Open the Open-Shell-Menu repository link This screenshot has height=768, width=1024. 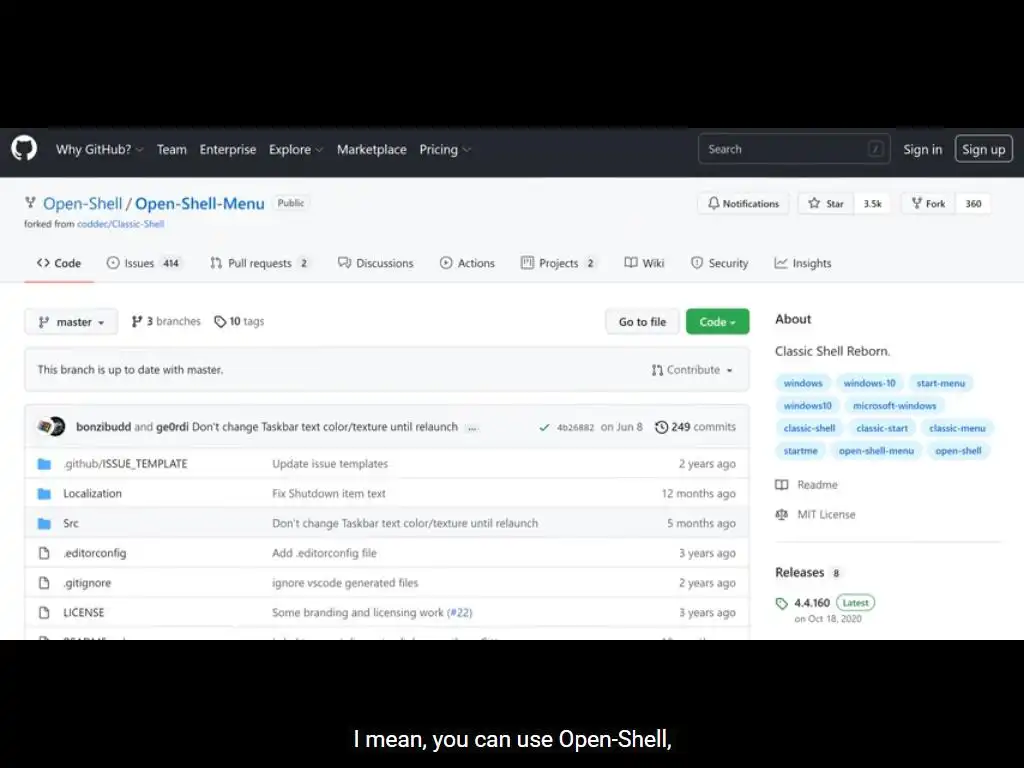[x=200, y=204]
